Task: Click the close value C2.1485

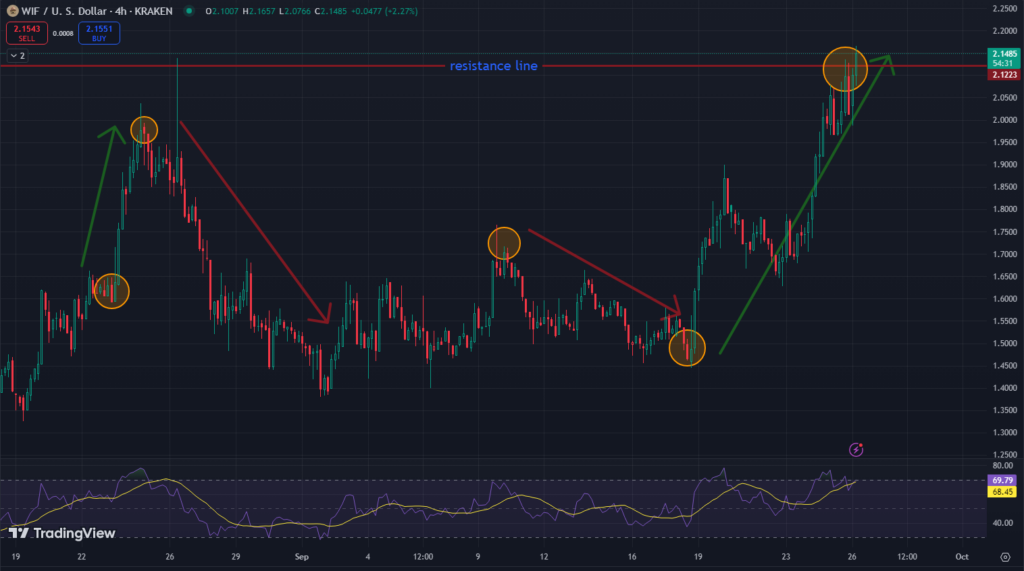Action: click(x=330, y=11)
